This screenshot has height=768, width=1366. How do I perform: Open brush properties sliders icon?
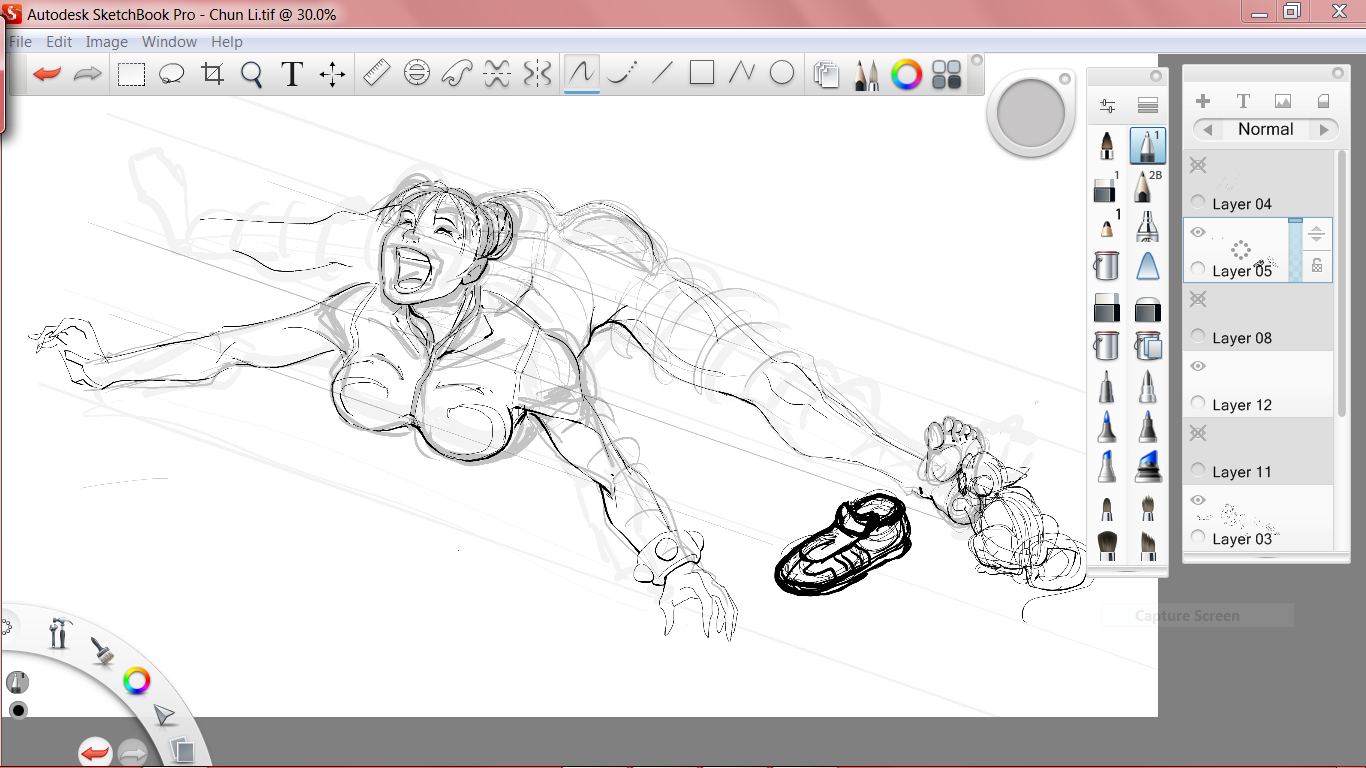[x=1107, y=105]
